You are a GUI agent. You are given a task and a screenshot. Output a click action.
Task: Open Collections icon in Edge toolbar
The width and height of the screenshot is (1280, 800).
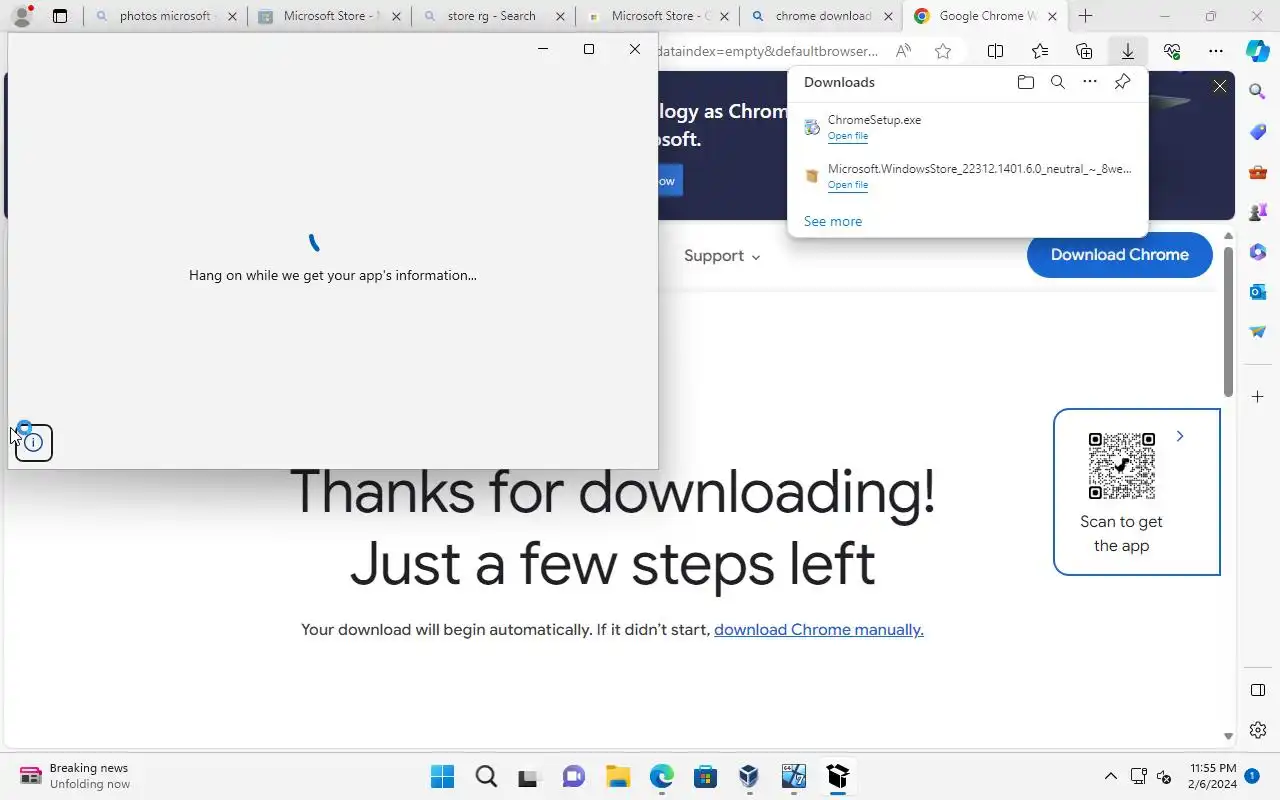(x=1084, y=51)
